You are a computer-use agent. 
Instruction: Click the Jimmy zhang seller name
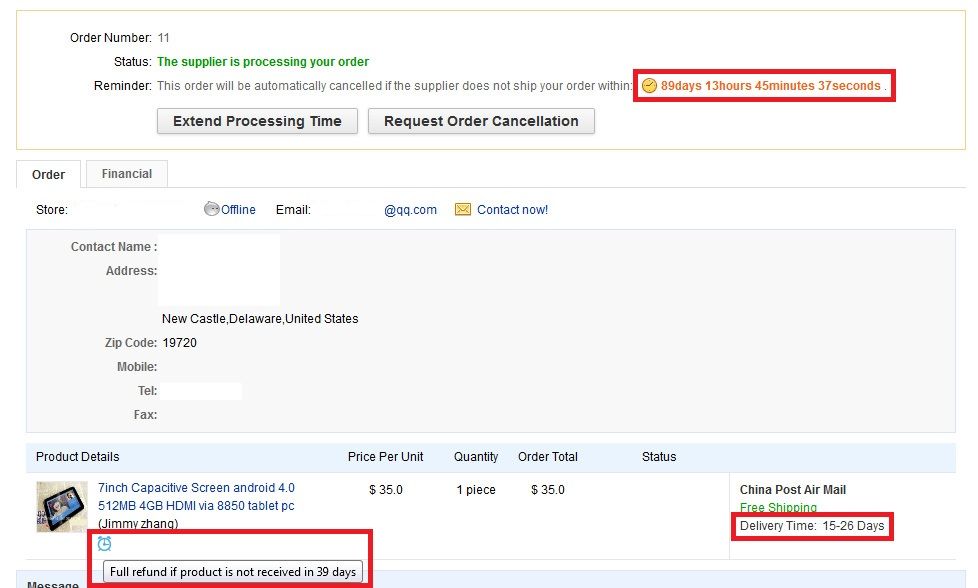[x=138, y=524]
